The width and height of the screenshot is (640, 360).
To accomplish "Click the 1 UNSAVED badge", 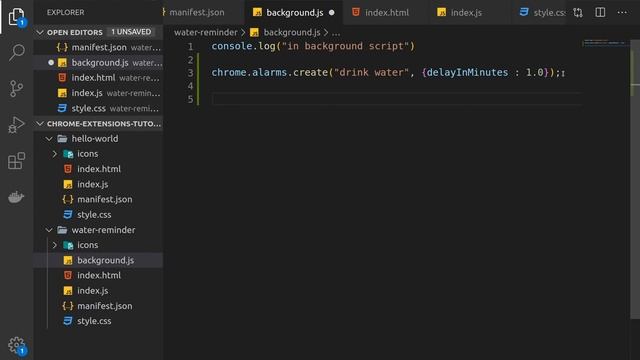I will [131, 32].
